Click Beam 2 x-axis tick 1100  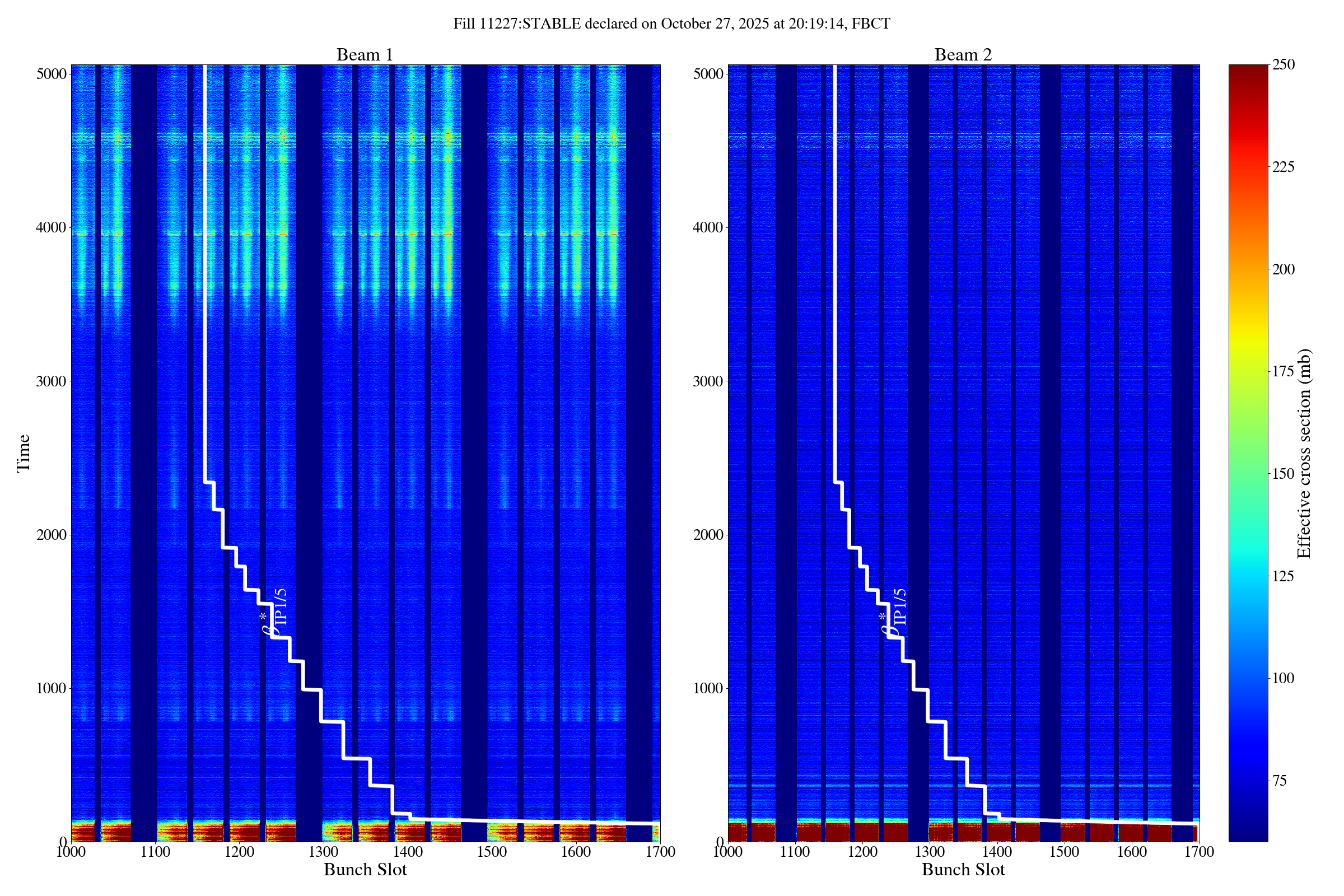pyautogui.click(x=795, y=852)
